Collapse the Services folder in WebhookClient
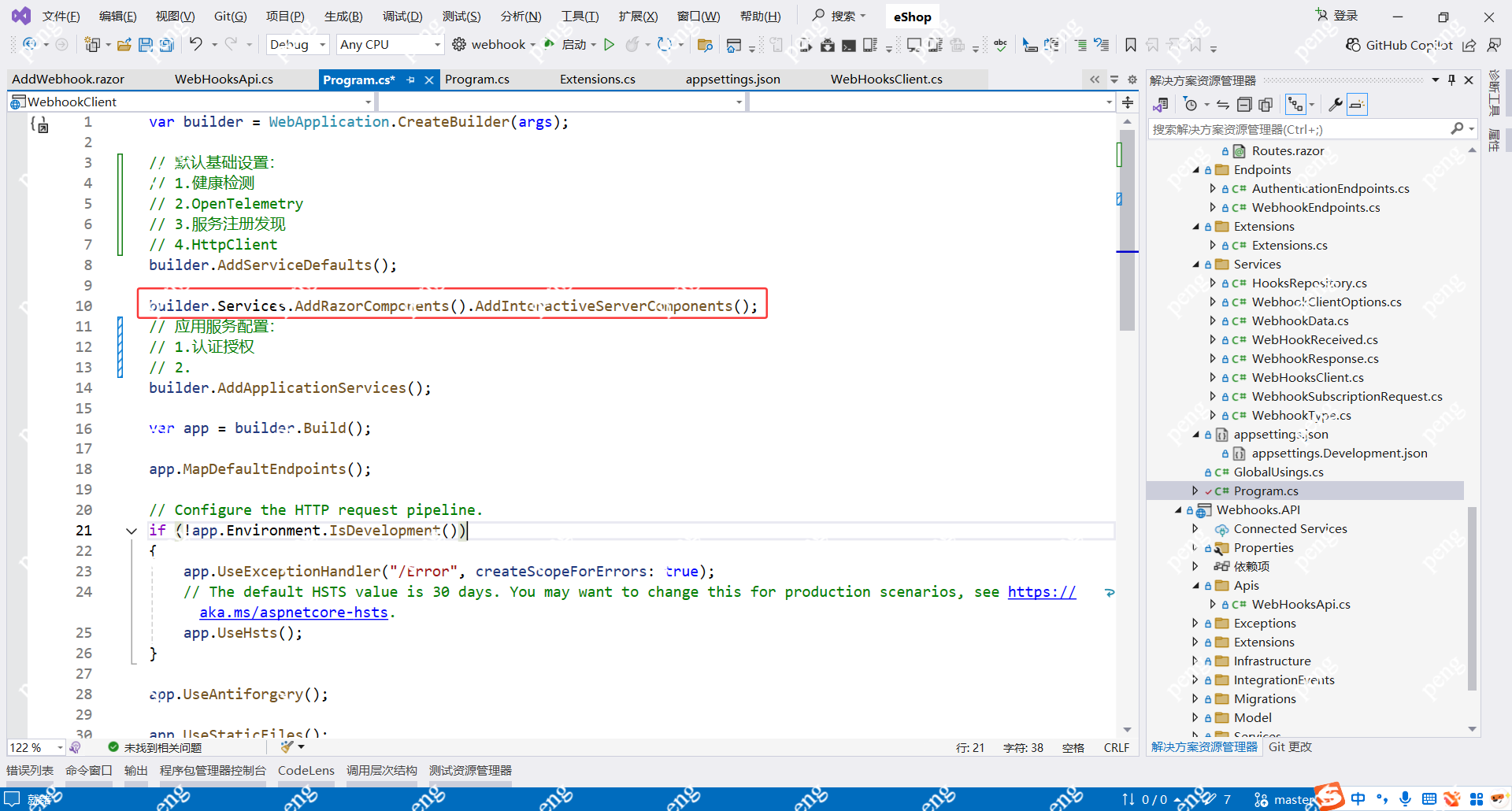Screen dimensions: 1512x811 1196,265
